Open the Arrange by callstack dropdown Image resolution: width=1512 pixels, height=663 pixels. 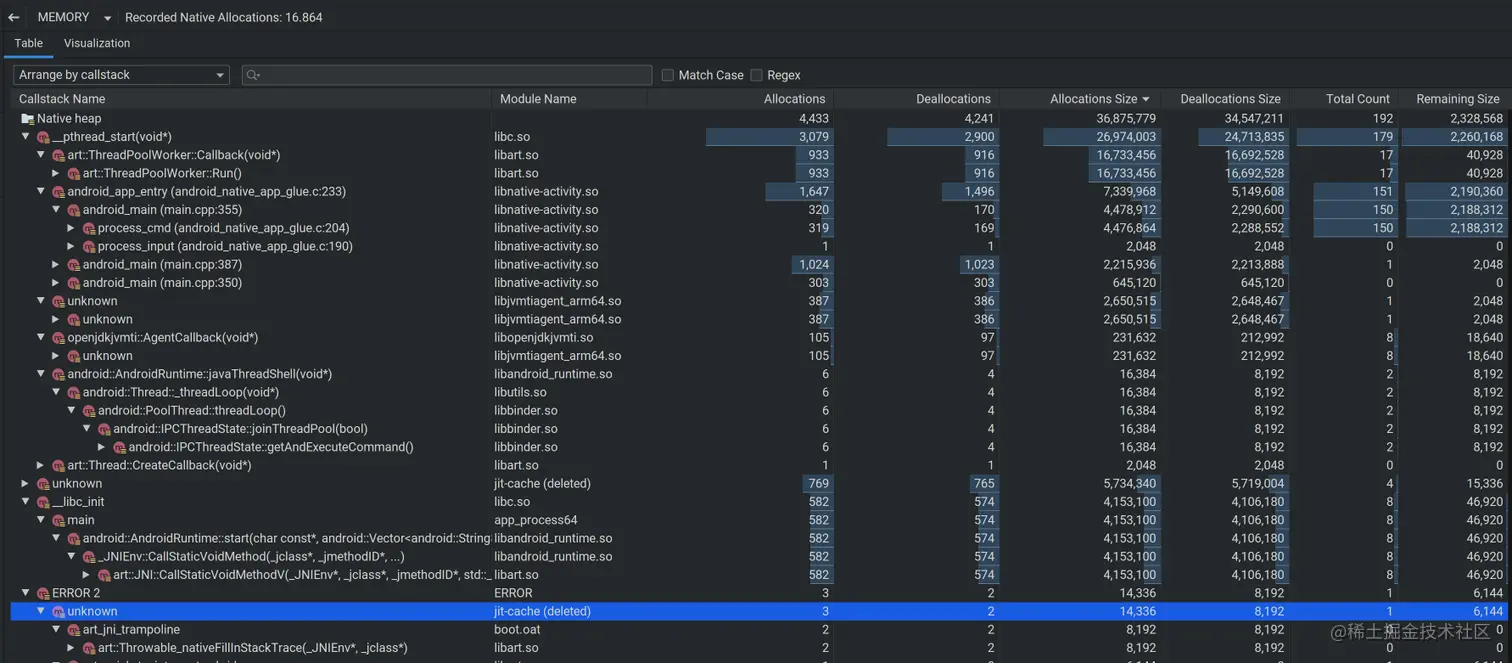[x=120, y=74]
